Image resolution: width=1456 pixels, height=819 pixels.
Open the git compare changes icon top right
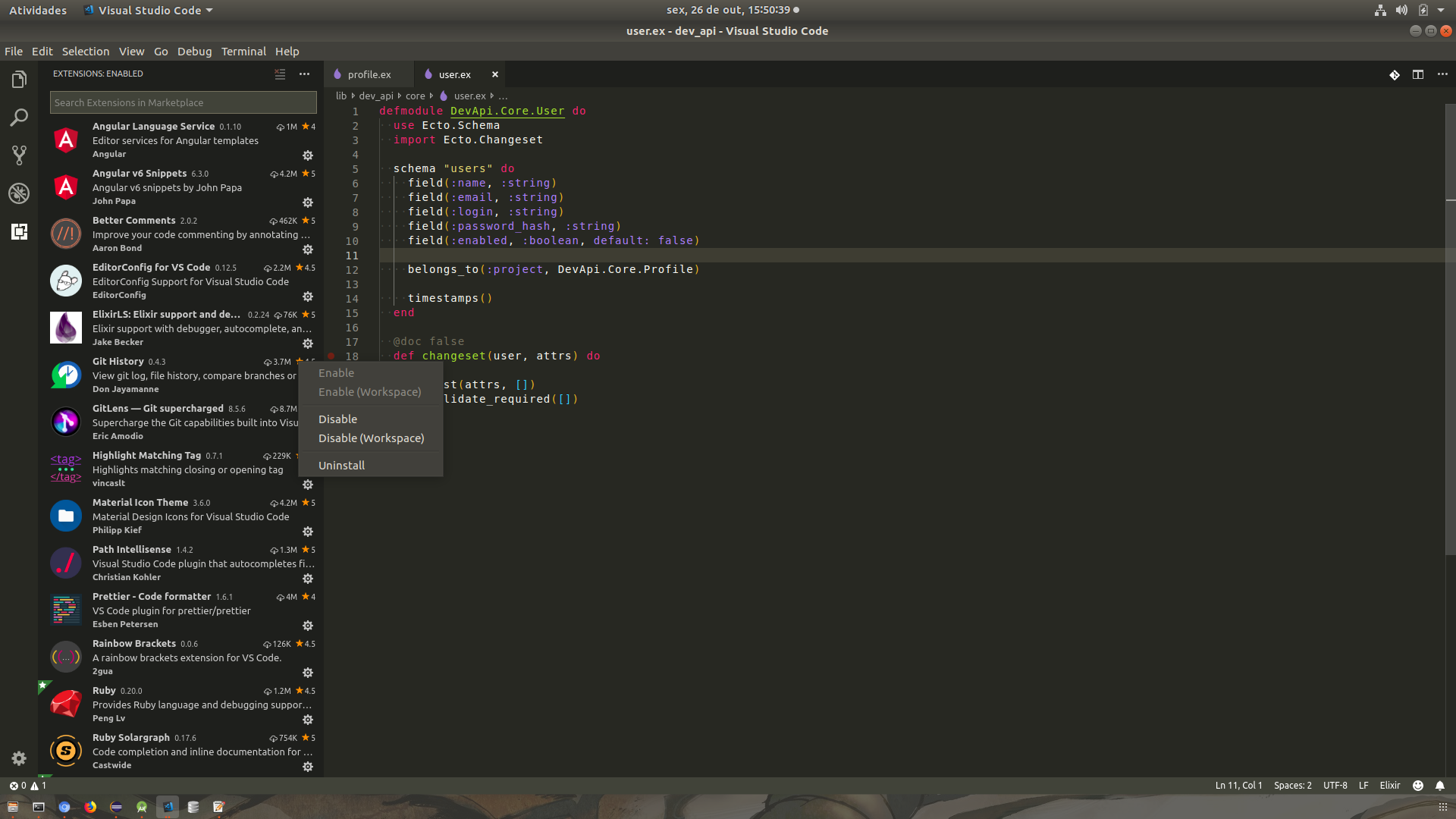[x=1394, y=74]
